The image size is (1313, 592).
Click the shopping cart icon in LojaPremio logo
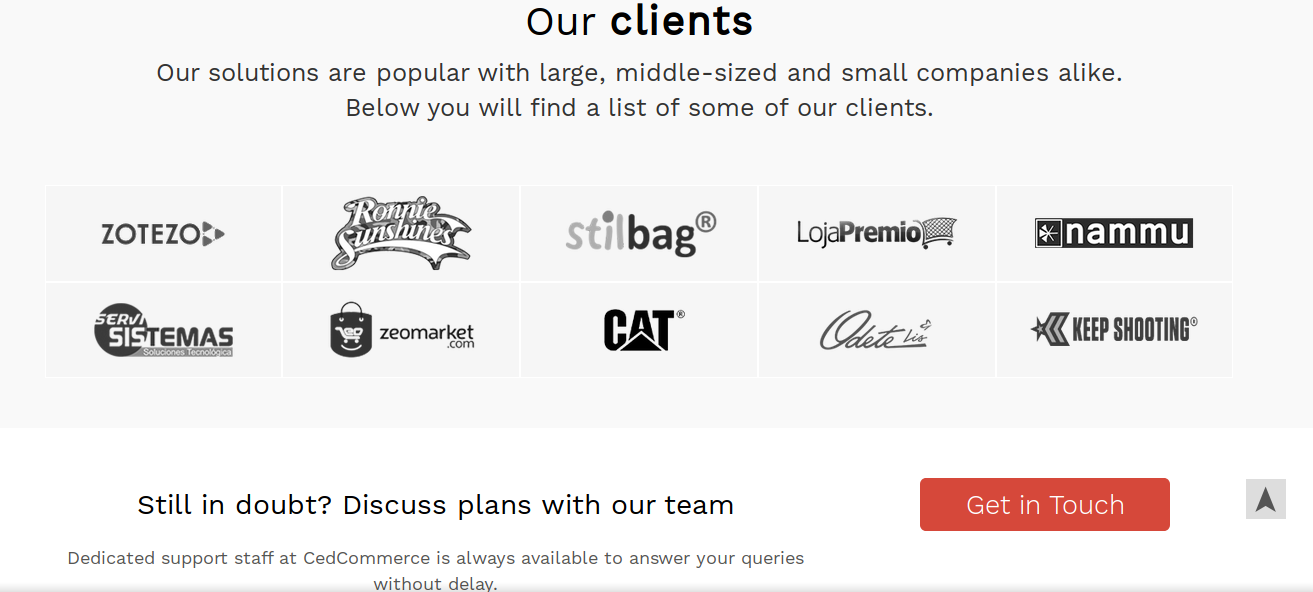pyautogui.click(x=939, y=233)
